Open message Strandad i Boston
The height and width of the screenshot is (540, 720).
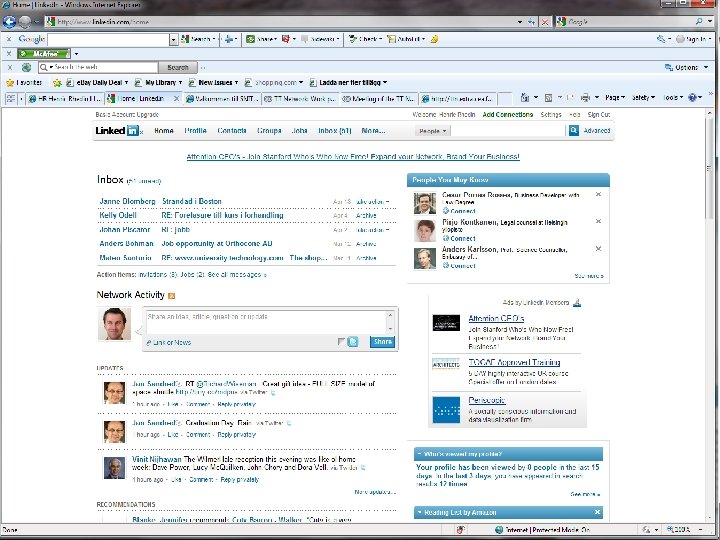pyautogui.click(x=192, y=201)
